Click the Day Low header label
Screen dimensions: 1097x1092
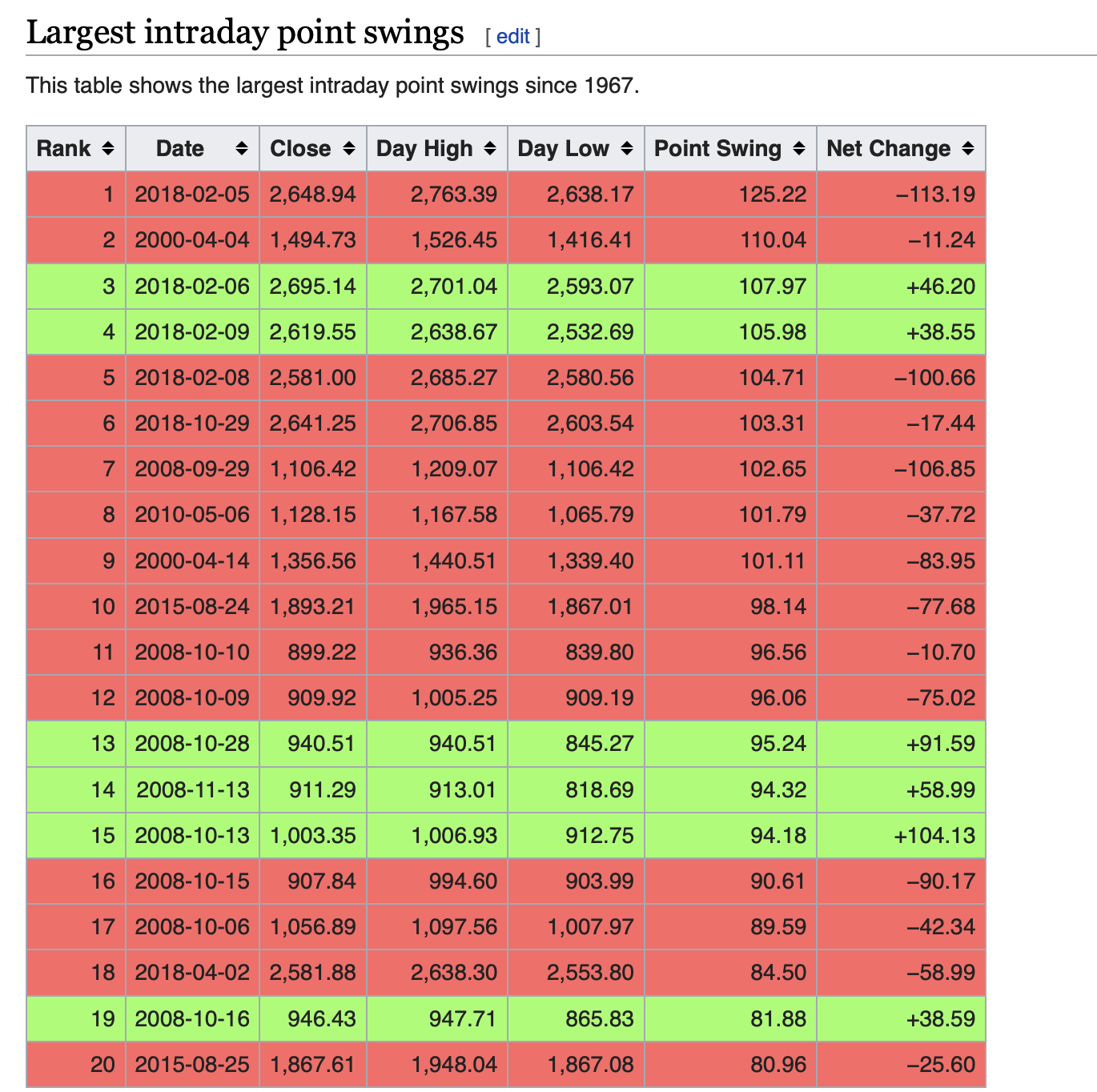(x=563, y=149)
